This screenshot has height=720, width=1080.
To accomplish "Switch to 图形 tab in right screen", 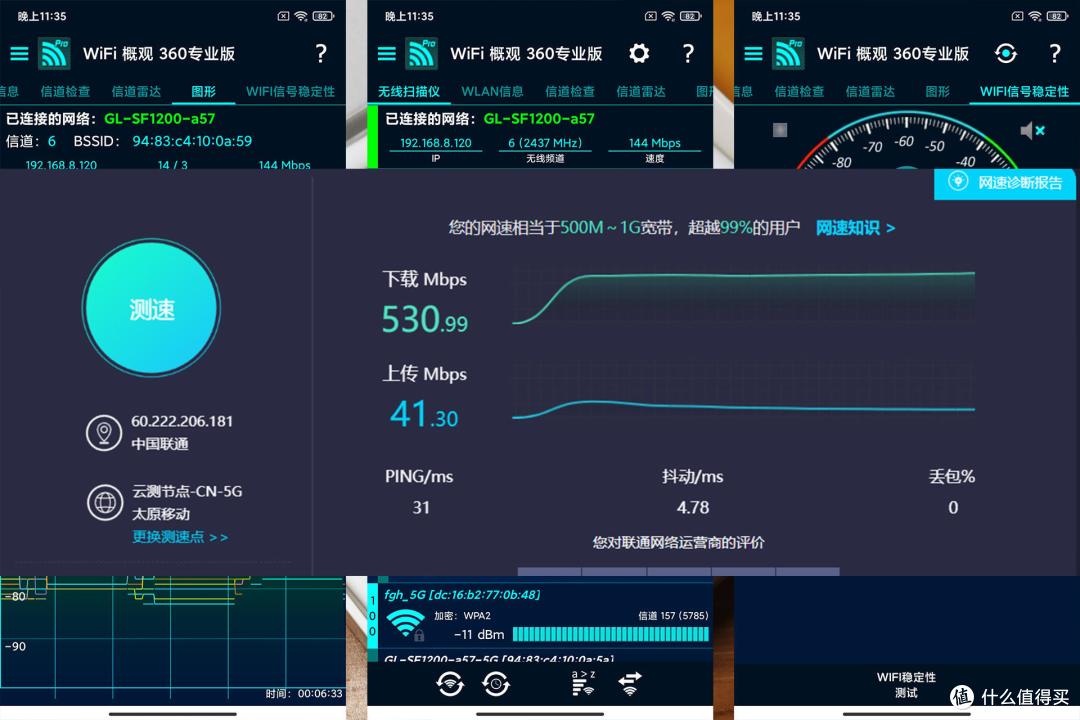I will [937, 92].
